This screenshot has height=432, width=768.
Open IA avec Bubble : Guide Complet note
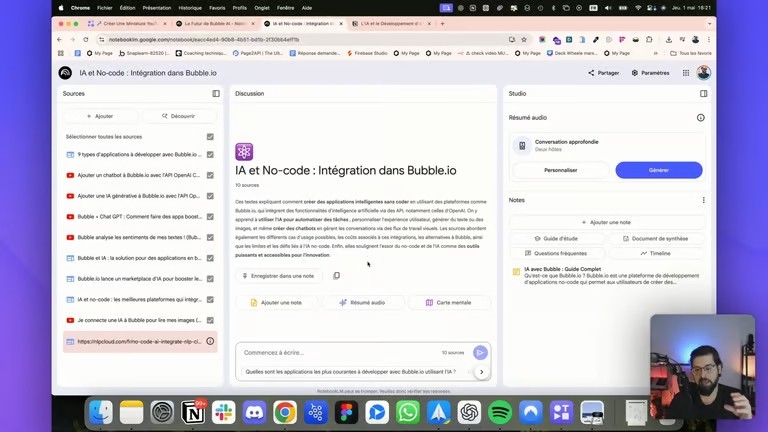[606, 275]
